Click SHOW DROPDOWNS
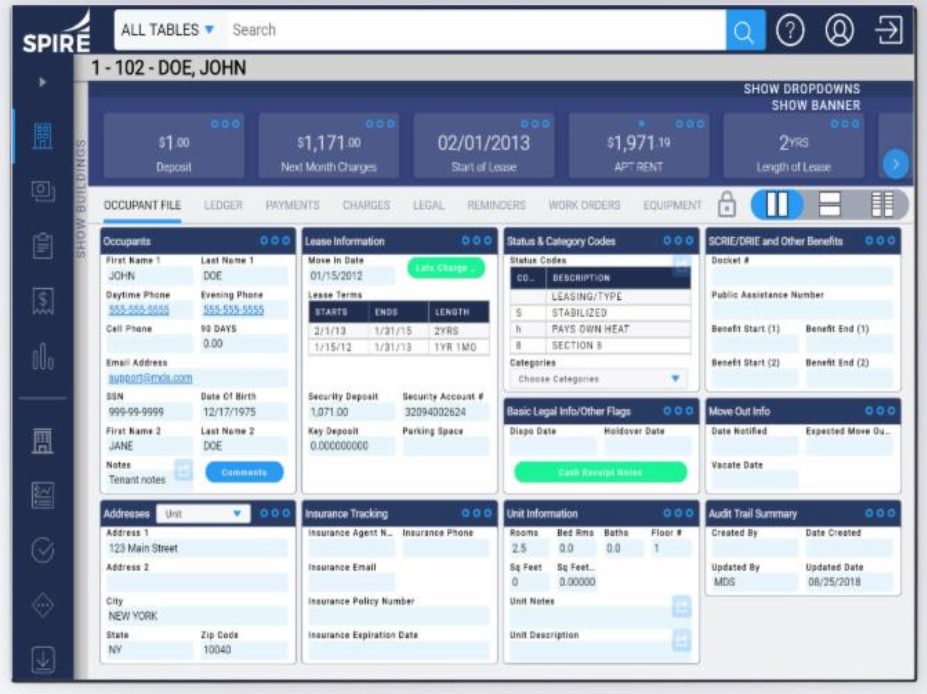 (801, 89)
